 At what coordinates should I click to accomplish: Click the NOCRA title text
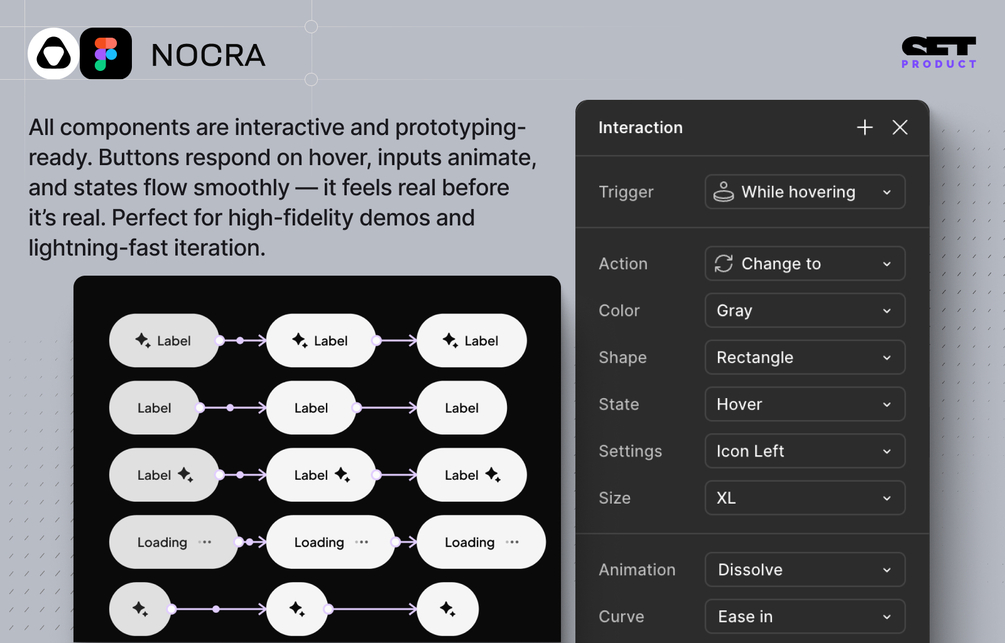(x=208, y=55)
